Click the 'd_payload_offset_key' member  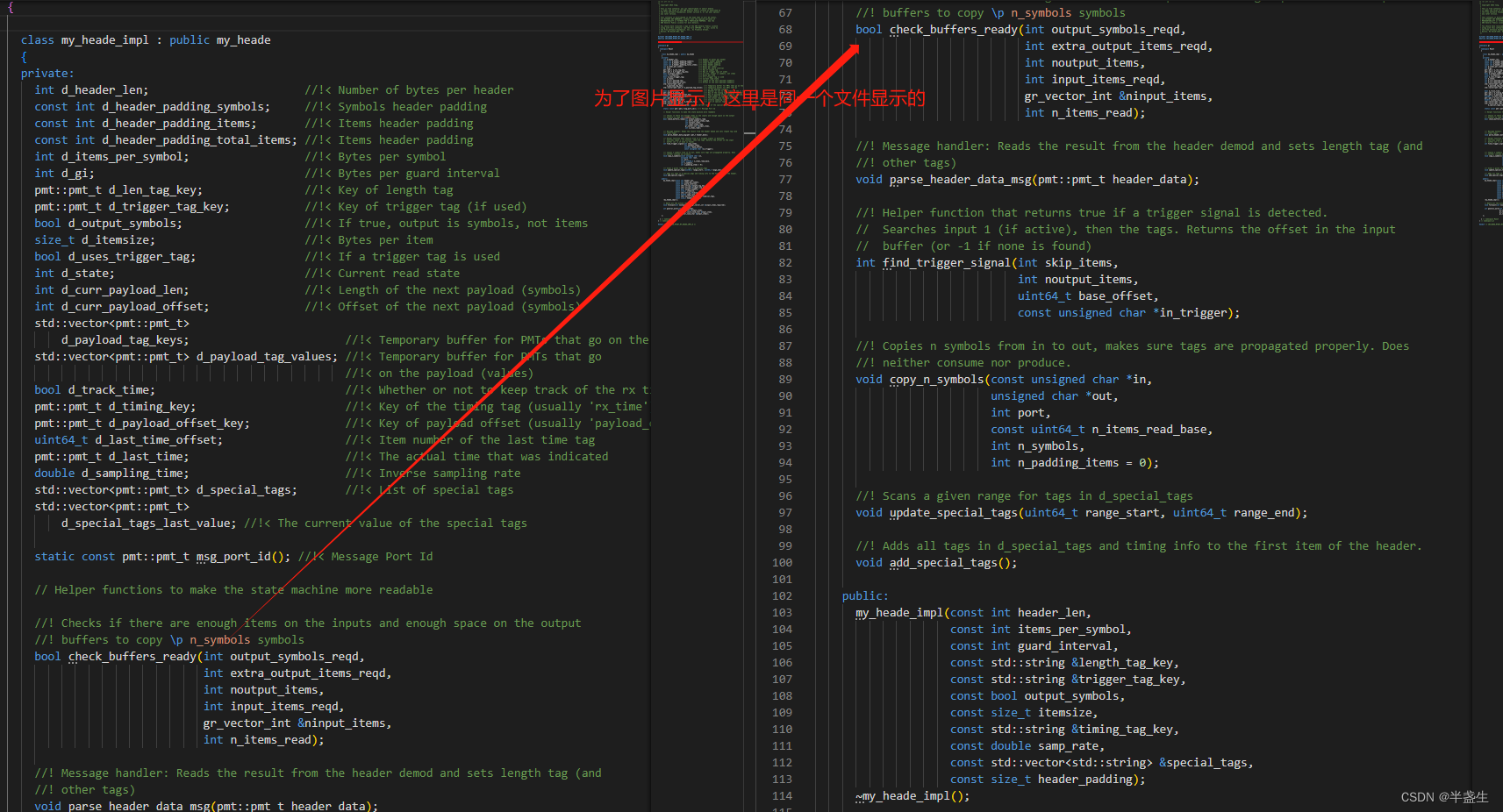175,424
